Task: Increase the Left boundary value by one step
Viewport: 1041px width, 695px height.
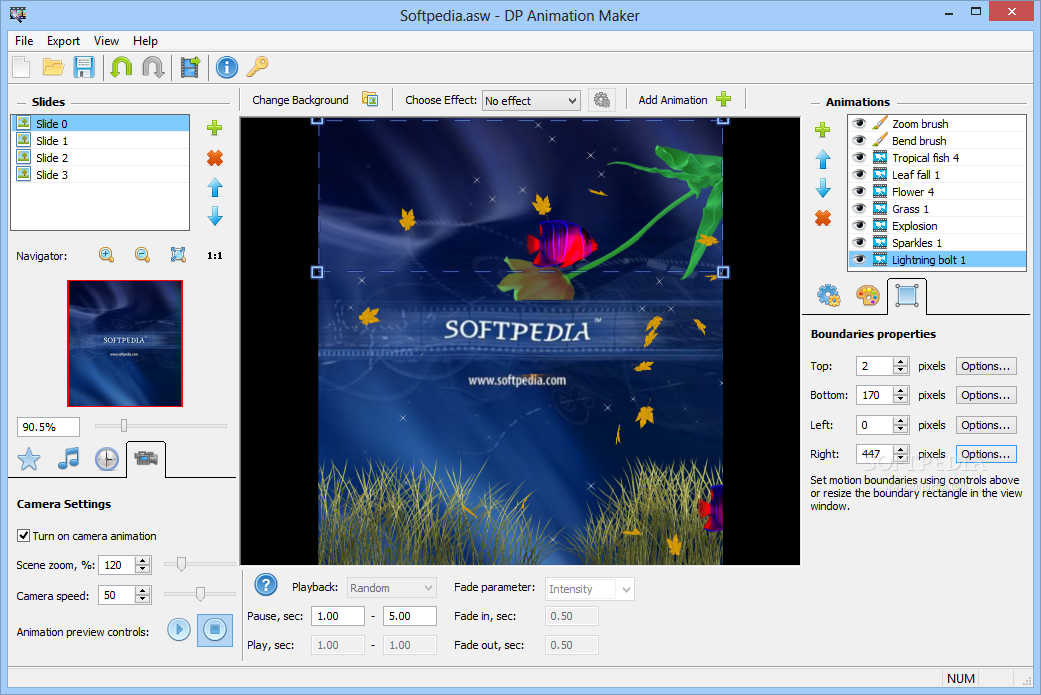Action: 900,420
